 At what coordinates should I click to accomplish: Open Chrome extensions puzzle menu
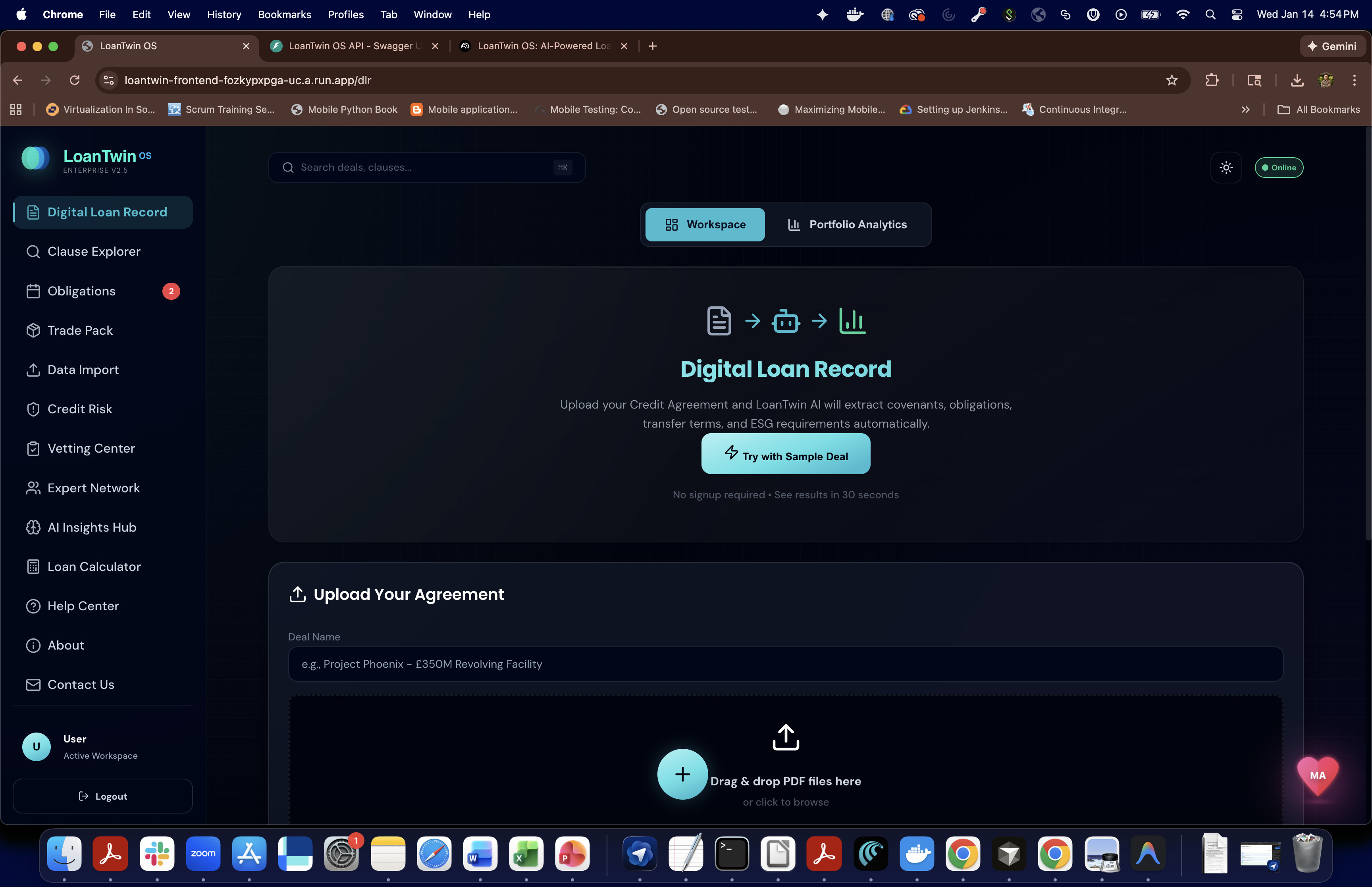pos(1211,80)
